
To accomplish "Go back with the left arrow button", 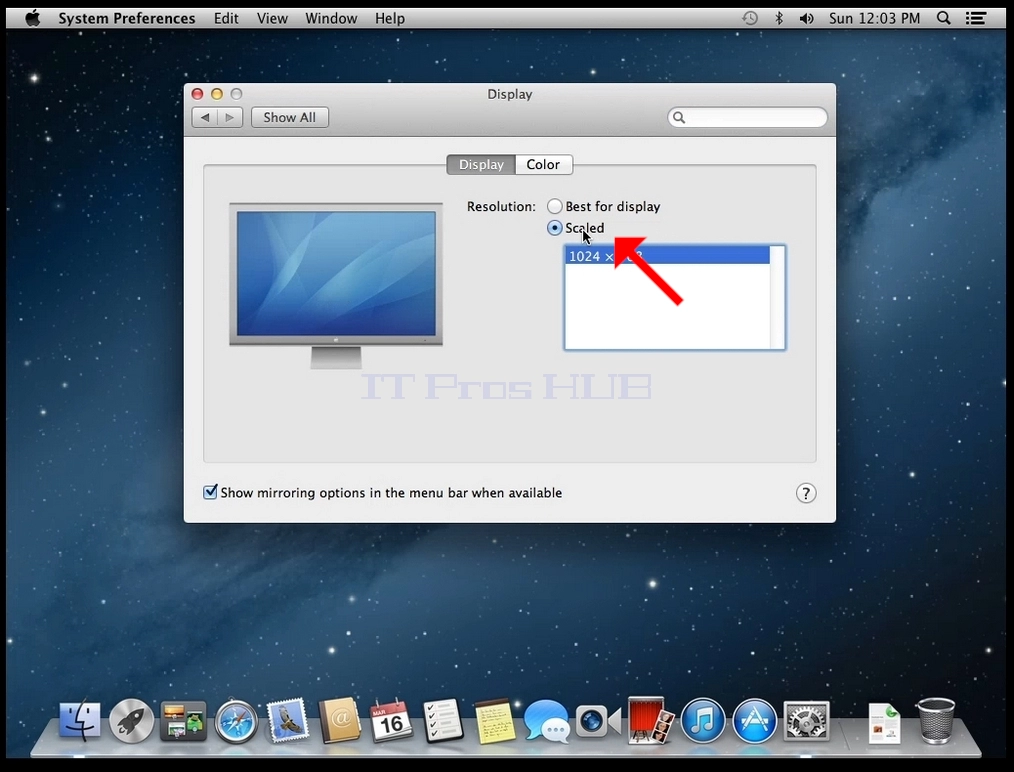I will point(205,117).
